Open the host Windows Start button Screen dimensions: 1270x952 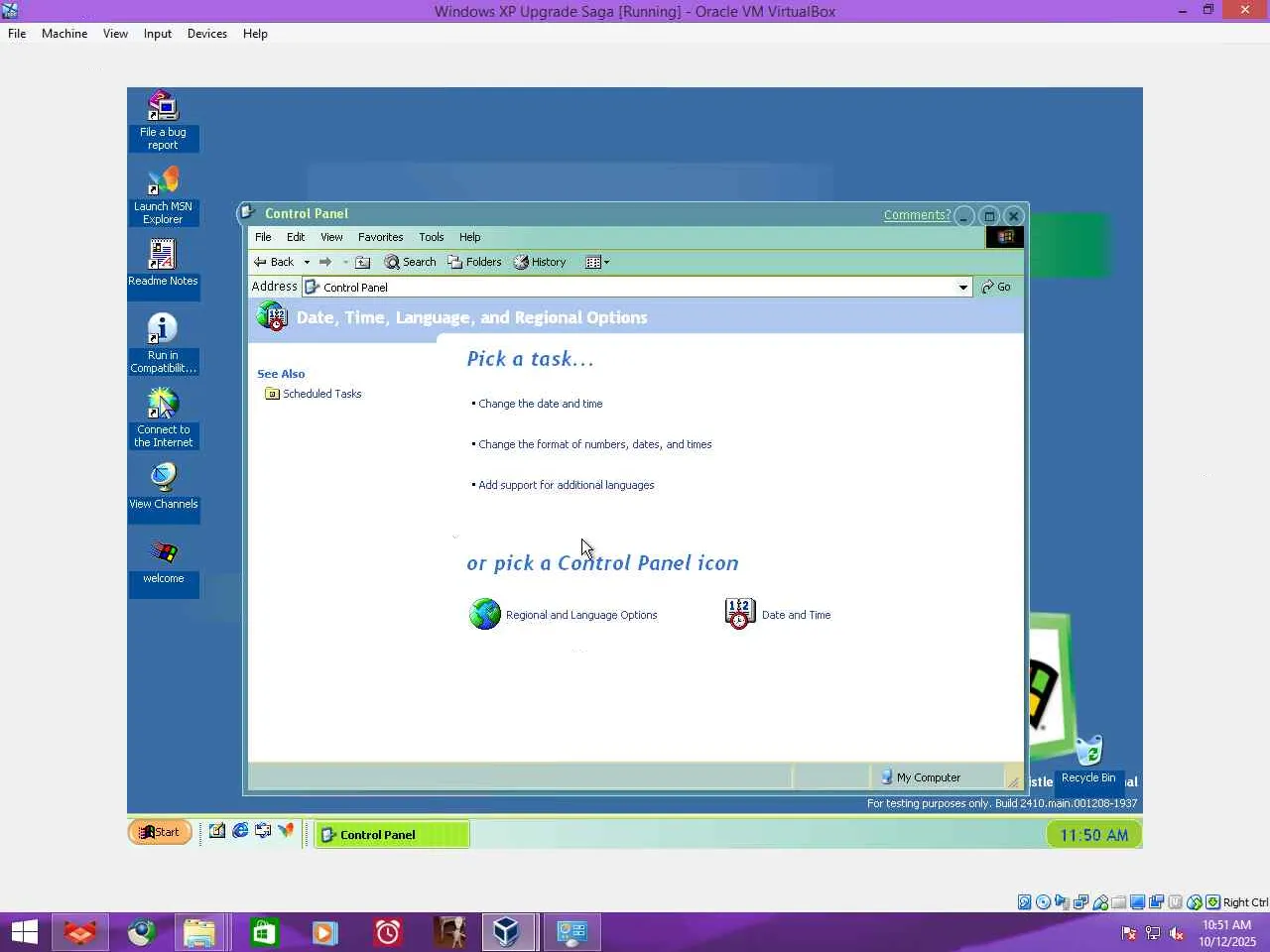coord(25,932)
